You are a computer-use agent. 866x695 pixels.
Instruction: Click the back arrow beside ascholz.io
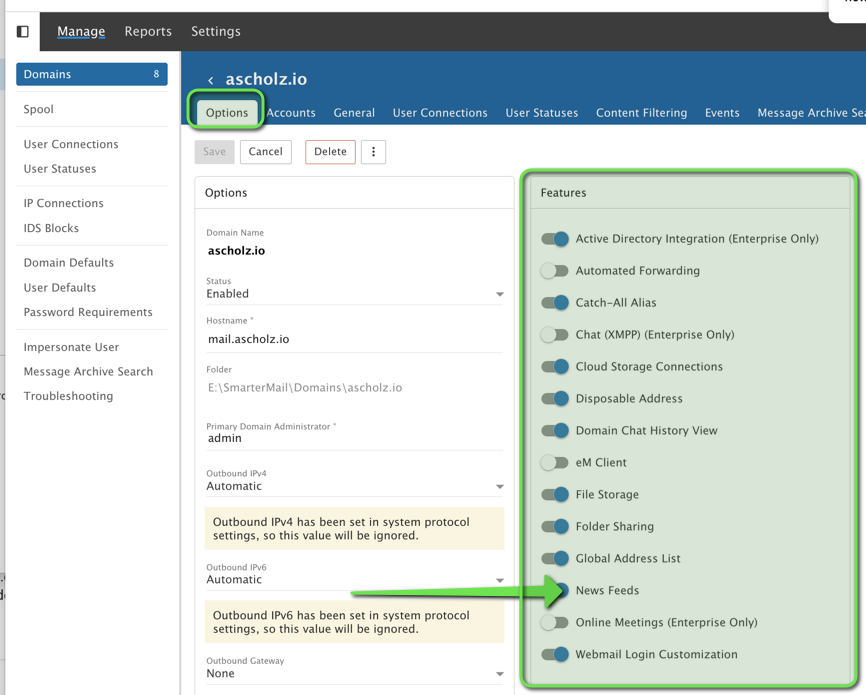pos(211,80)
